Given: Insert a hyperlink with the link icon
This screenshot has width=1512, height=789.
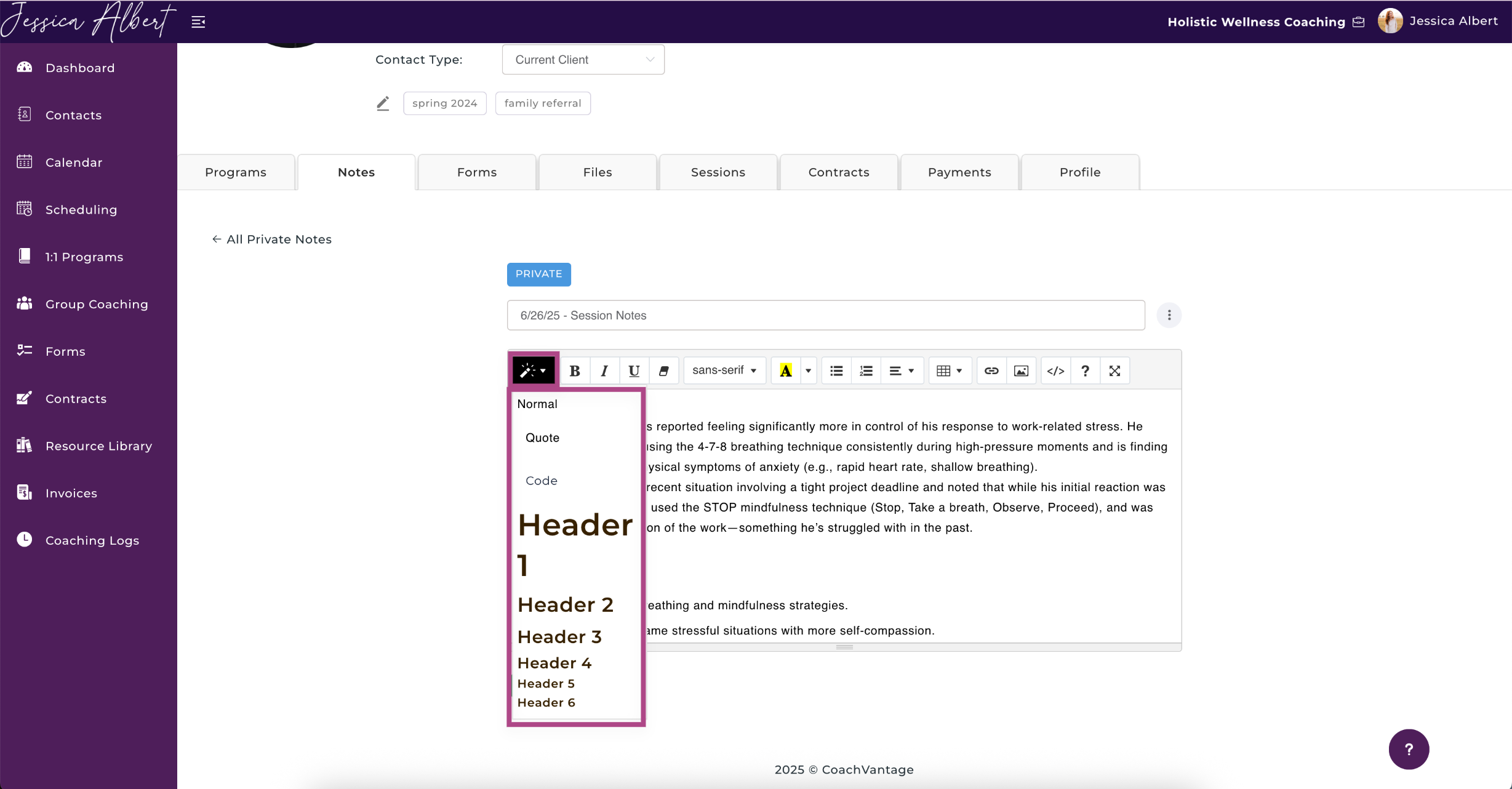Looking at the screenshot, I should 991,370.
